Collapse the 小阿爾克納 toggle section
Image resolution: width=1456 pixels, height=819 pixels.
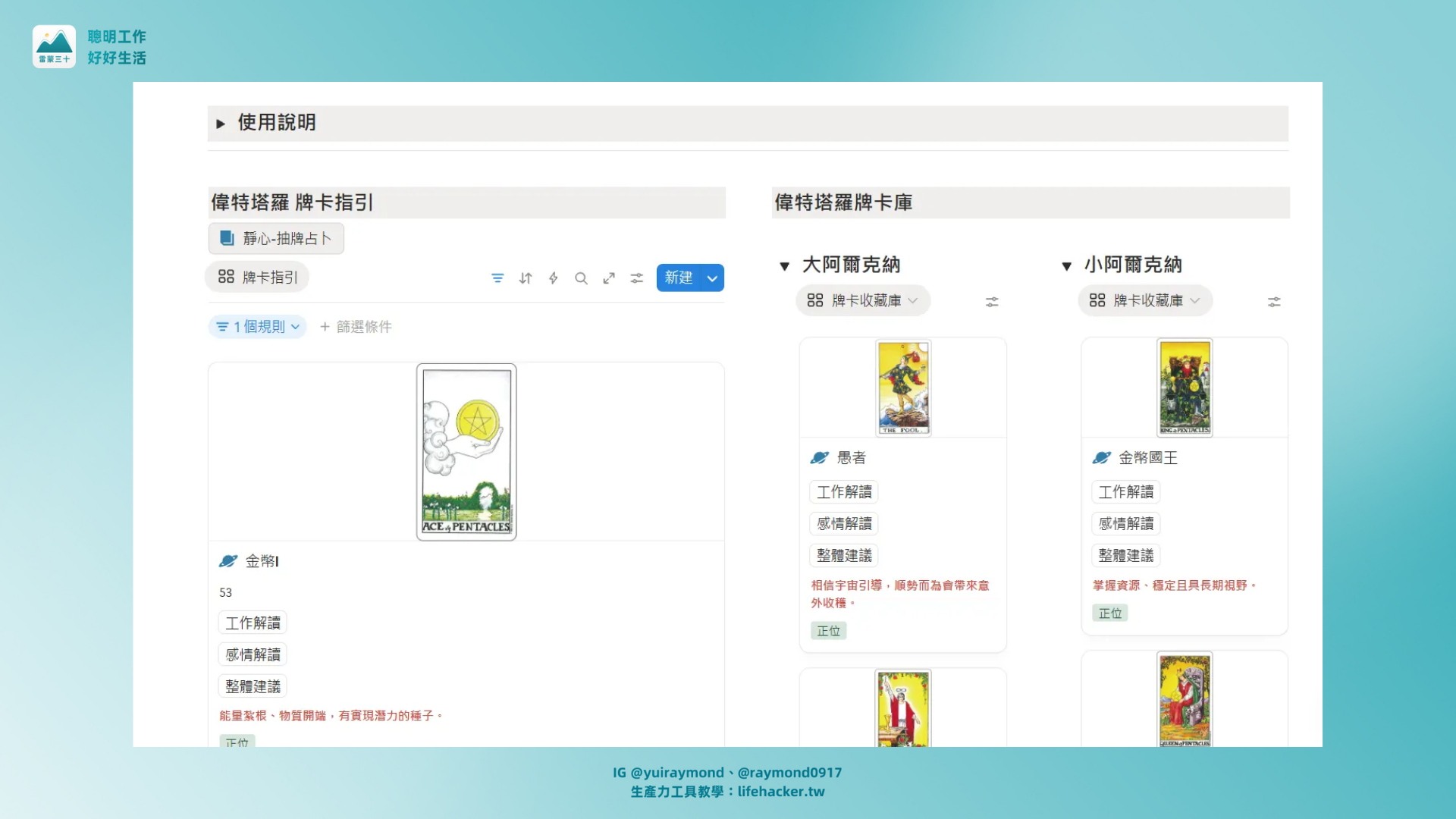(1067, 266)
